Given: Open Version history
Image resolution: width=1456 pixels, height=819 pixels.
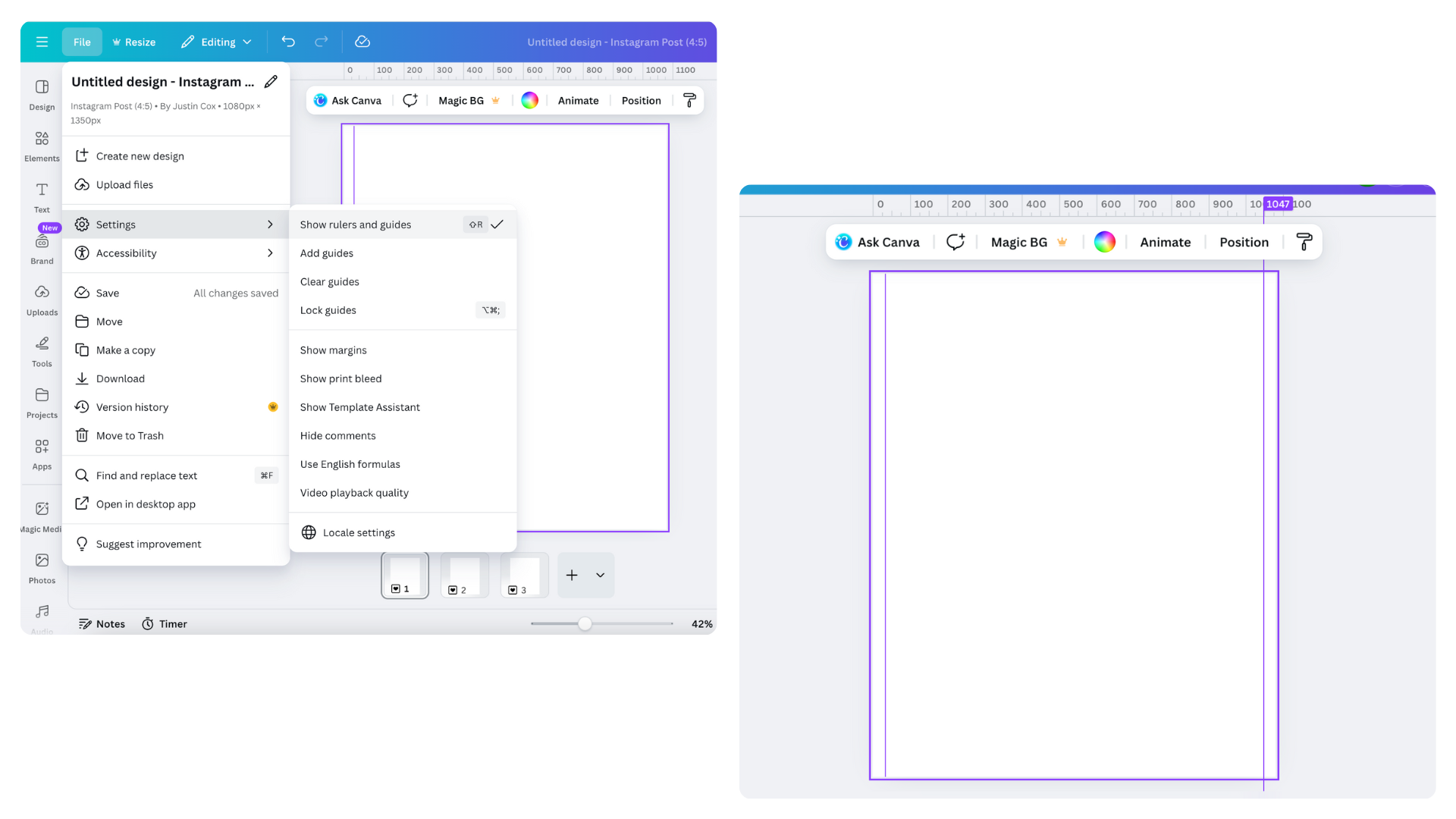Looking at the screenshot, I should pyautogui.click(x=176, y=407).
